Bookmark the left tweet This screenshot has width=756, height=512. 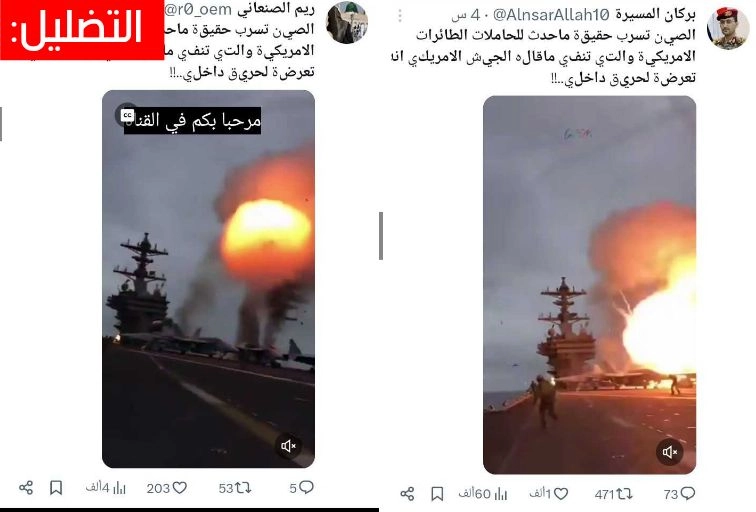tap(56, 487)
